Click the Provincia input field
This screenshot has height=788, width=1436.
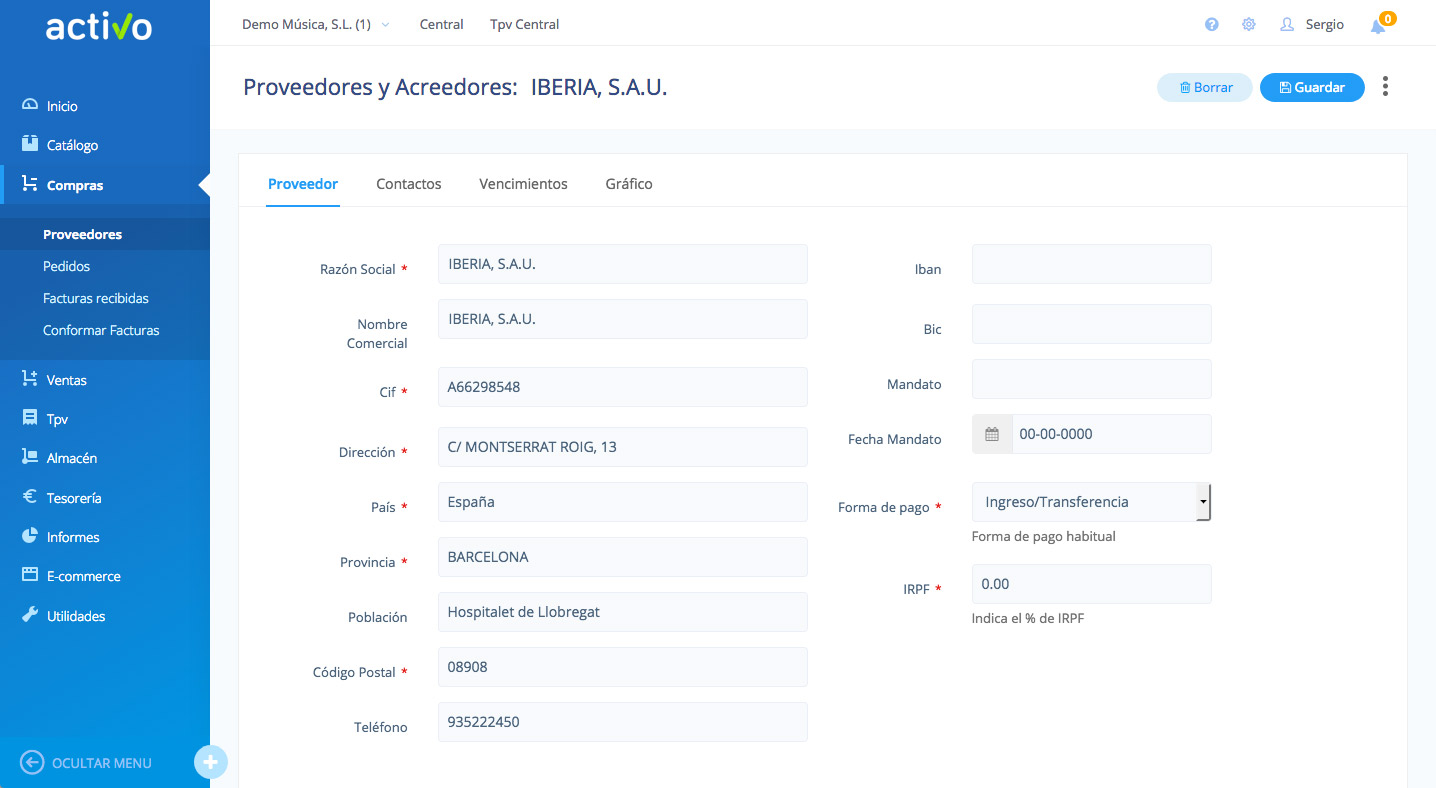(x=622, y=557)
